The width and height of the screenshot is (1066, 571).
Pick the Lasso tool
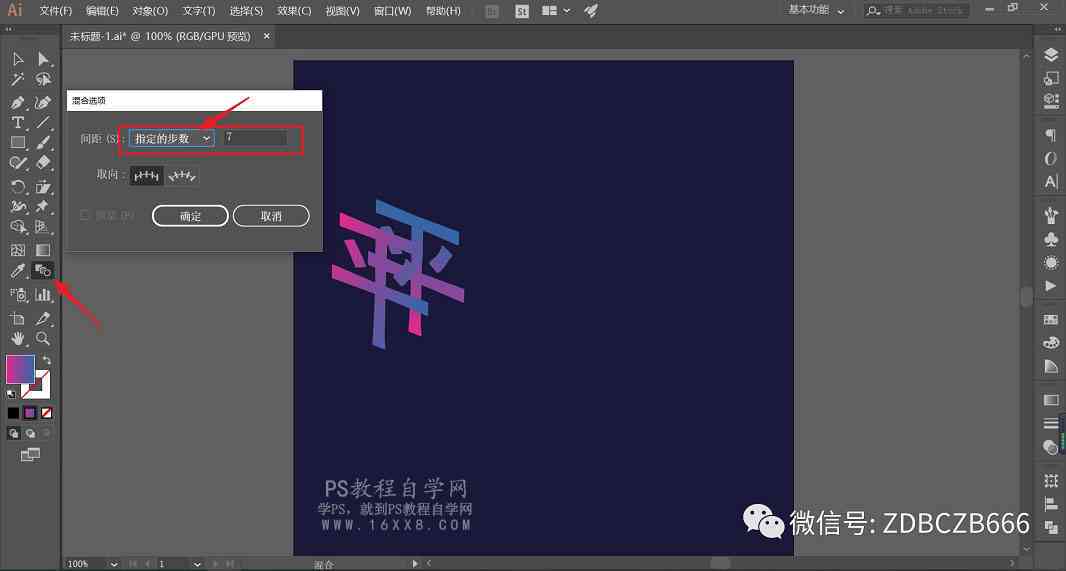[x=43, y=80]
